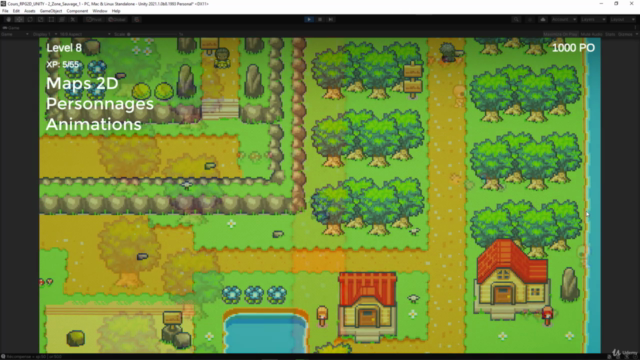The height and width of the screenshot is (360, 640).
Task: Toggle the Pivot handle position button
Action: 94,19
